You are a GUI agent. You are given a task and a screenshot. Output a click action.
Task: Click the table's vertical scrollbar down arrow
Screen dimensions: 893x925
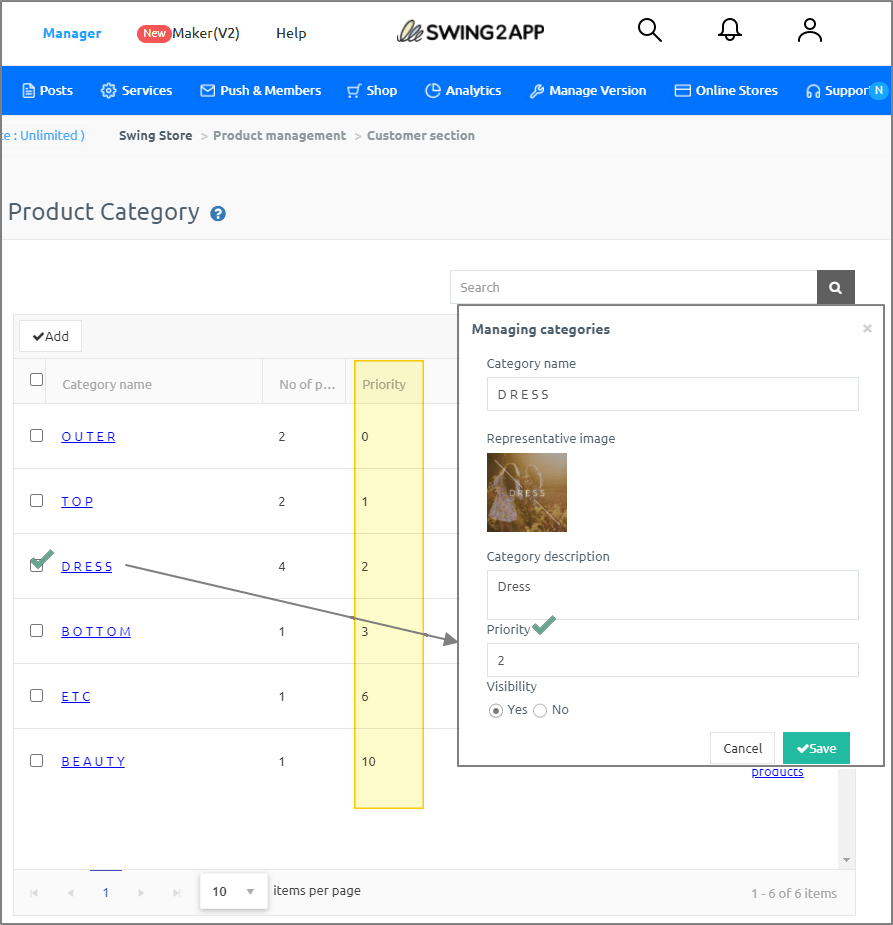(x=847, y=860)
